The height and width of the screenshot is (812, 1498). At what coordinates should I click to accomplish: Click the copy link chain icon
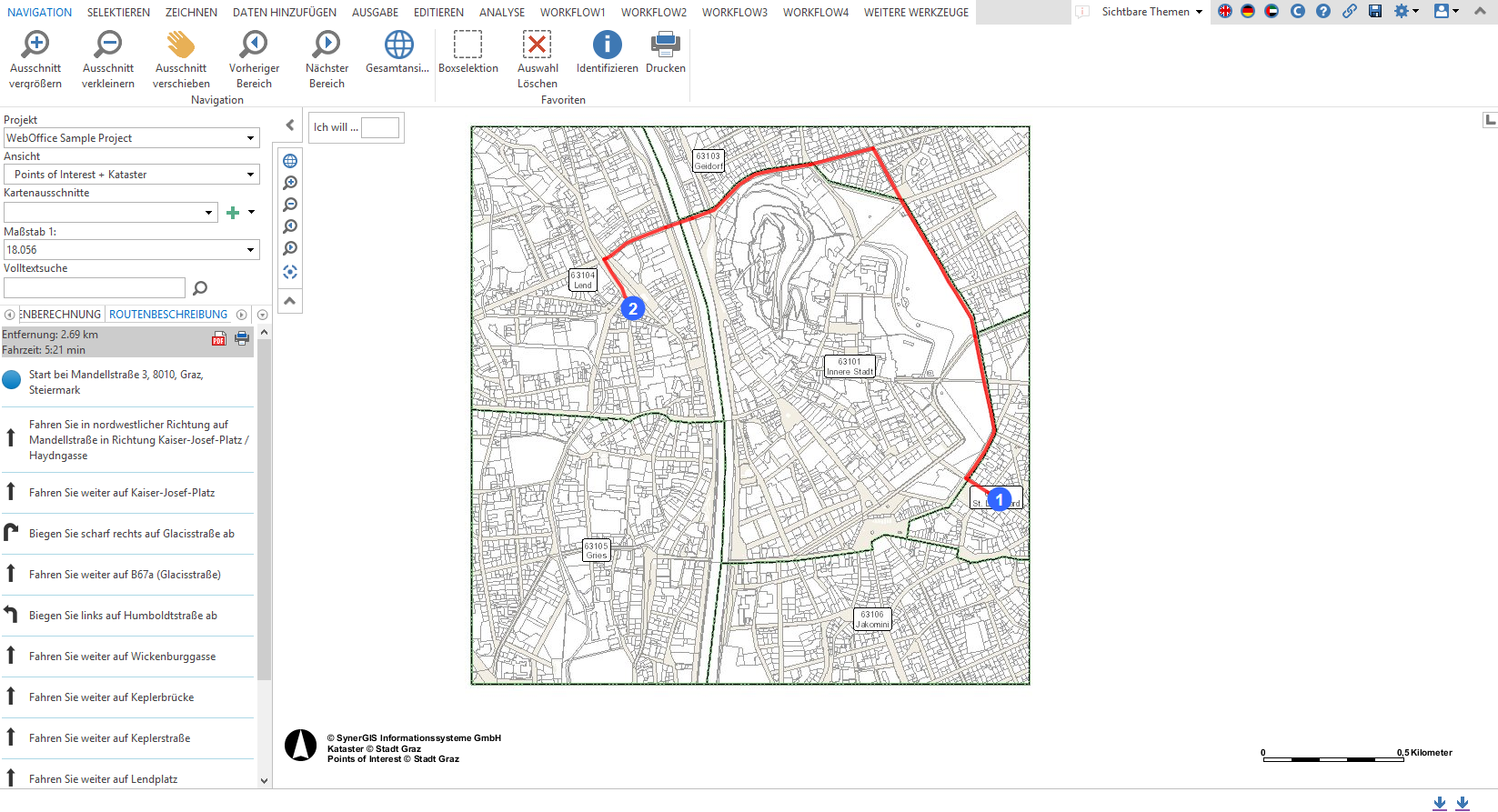[x=1350, y=11]
